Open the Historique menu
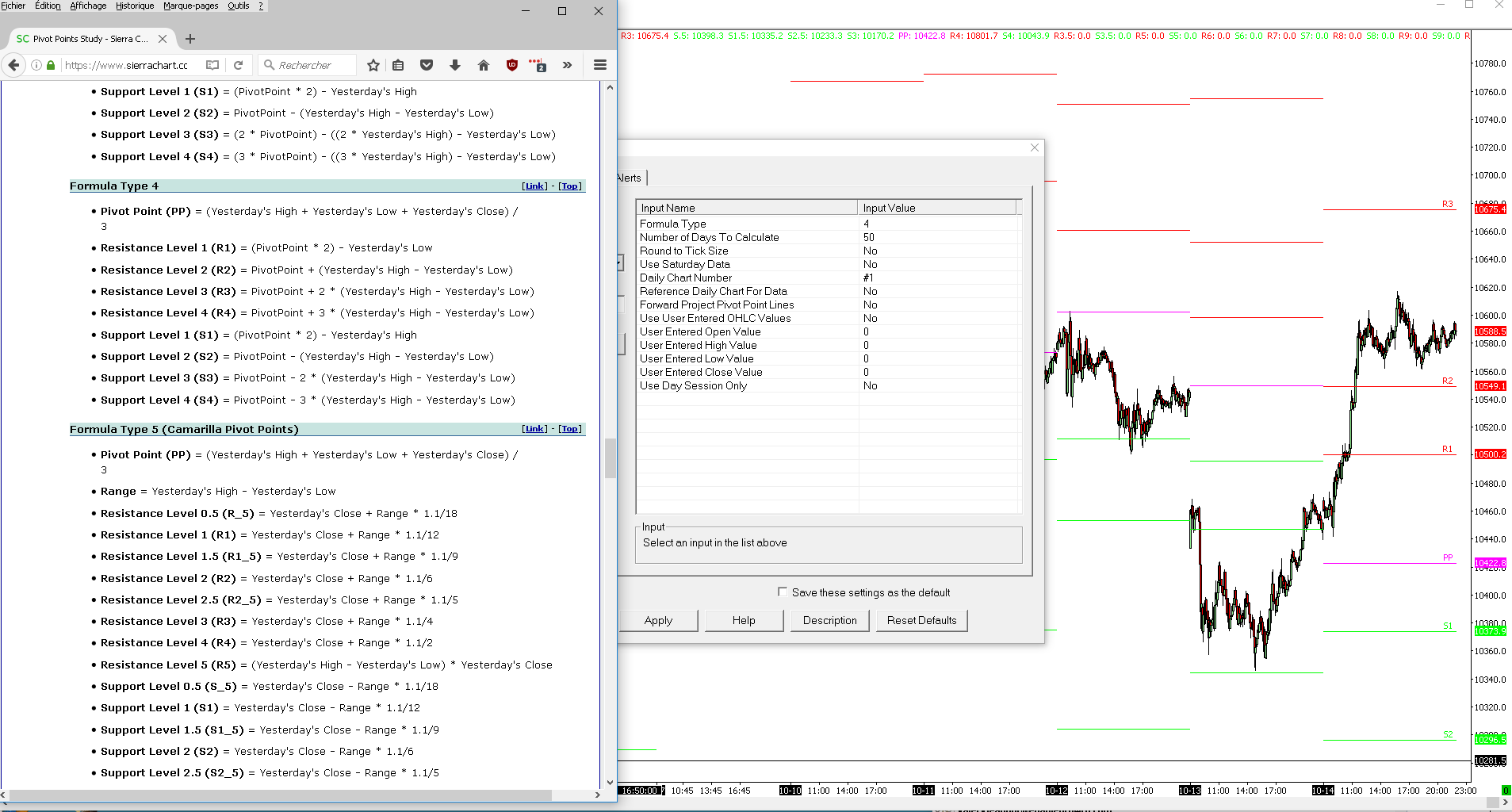1512x812 pixels. [135, 6]
